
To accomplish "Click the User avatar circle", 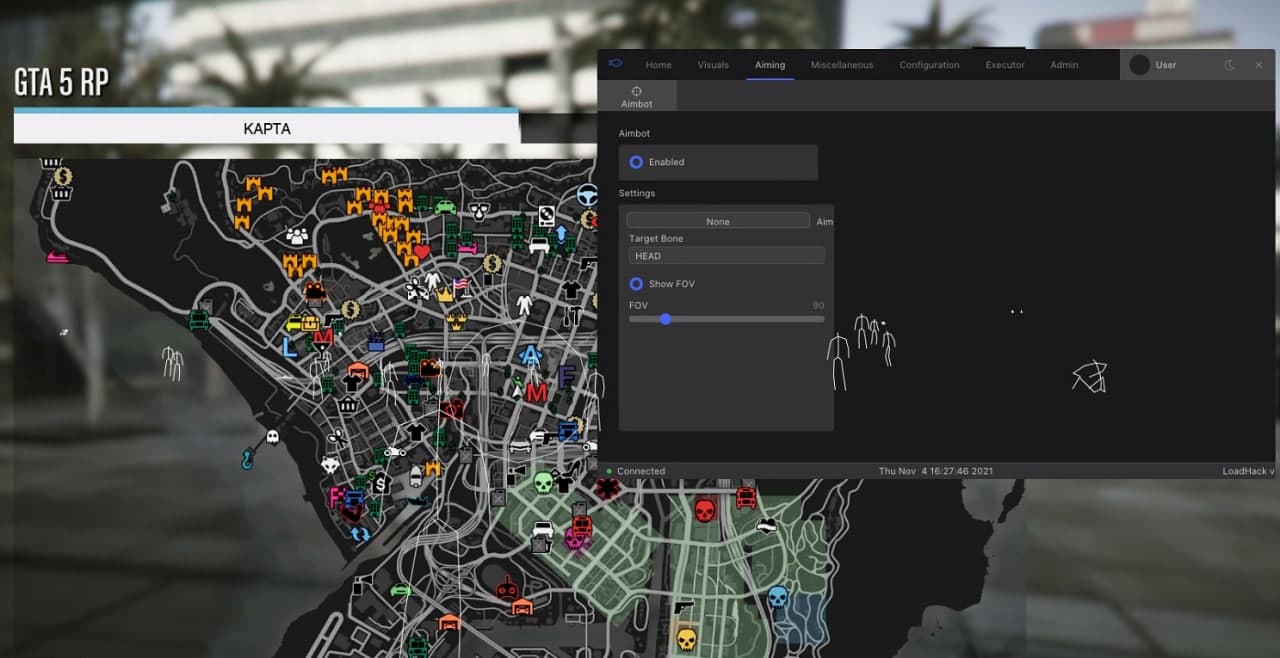I will point(1139,65).
